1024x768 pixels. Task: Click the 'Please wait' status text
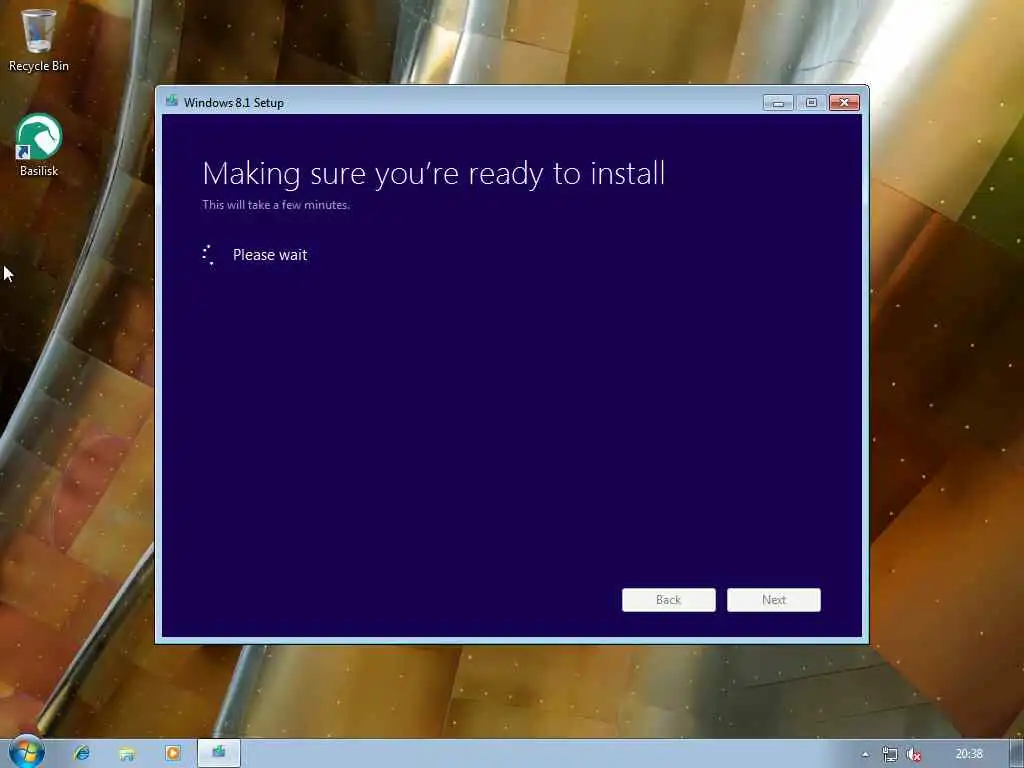(270, 255)
